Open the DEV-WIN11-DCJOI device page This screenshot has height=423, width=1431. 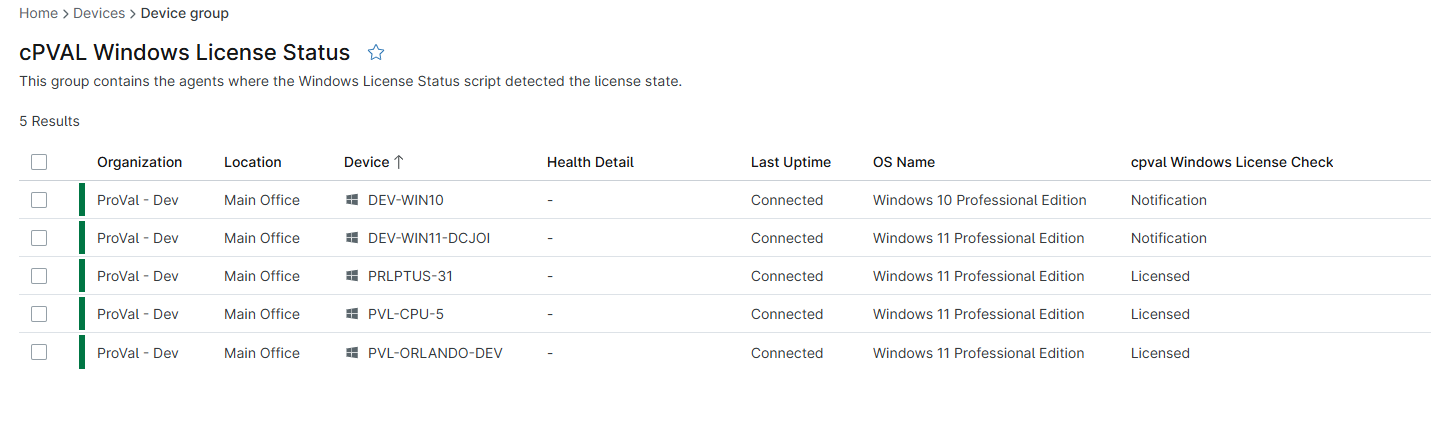tap(429, 238)
